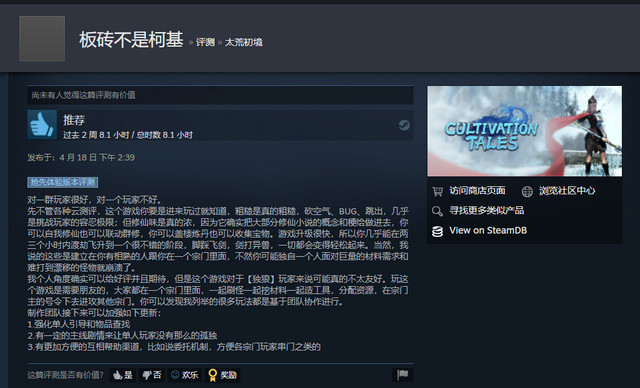This screenshot has height=388, width=640.
Task: Vote 否 (no) review not helpful
Action: tap(151, 375)
